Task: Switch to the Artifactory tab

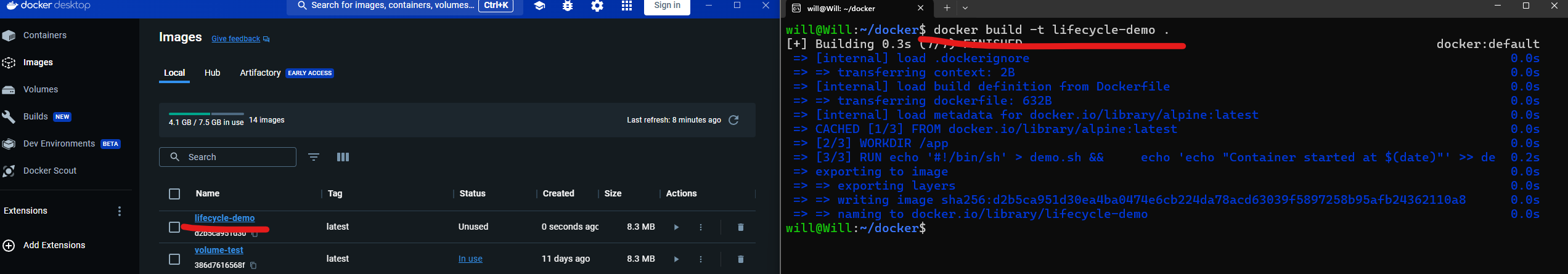Action: [x=260, y=73]
